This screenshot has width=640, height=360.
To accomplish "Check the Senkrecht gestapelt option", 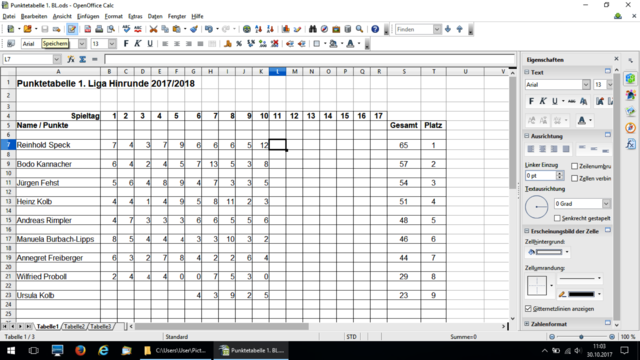I will [557, 218].
